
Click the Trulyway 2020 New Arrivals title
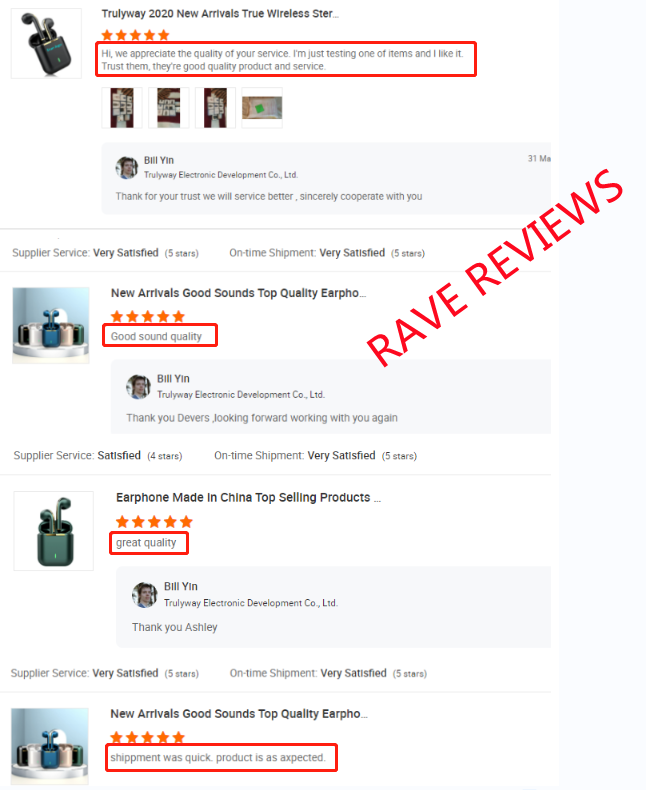click(220, 14)
